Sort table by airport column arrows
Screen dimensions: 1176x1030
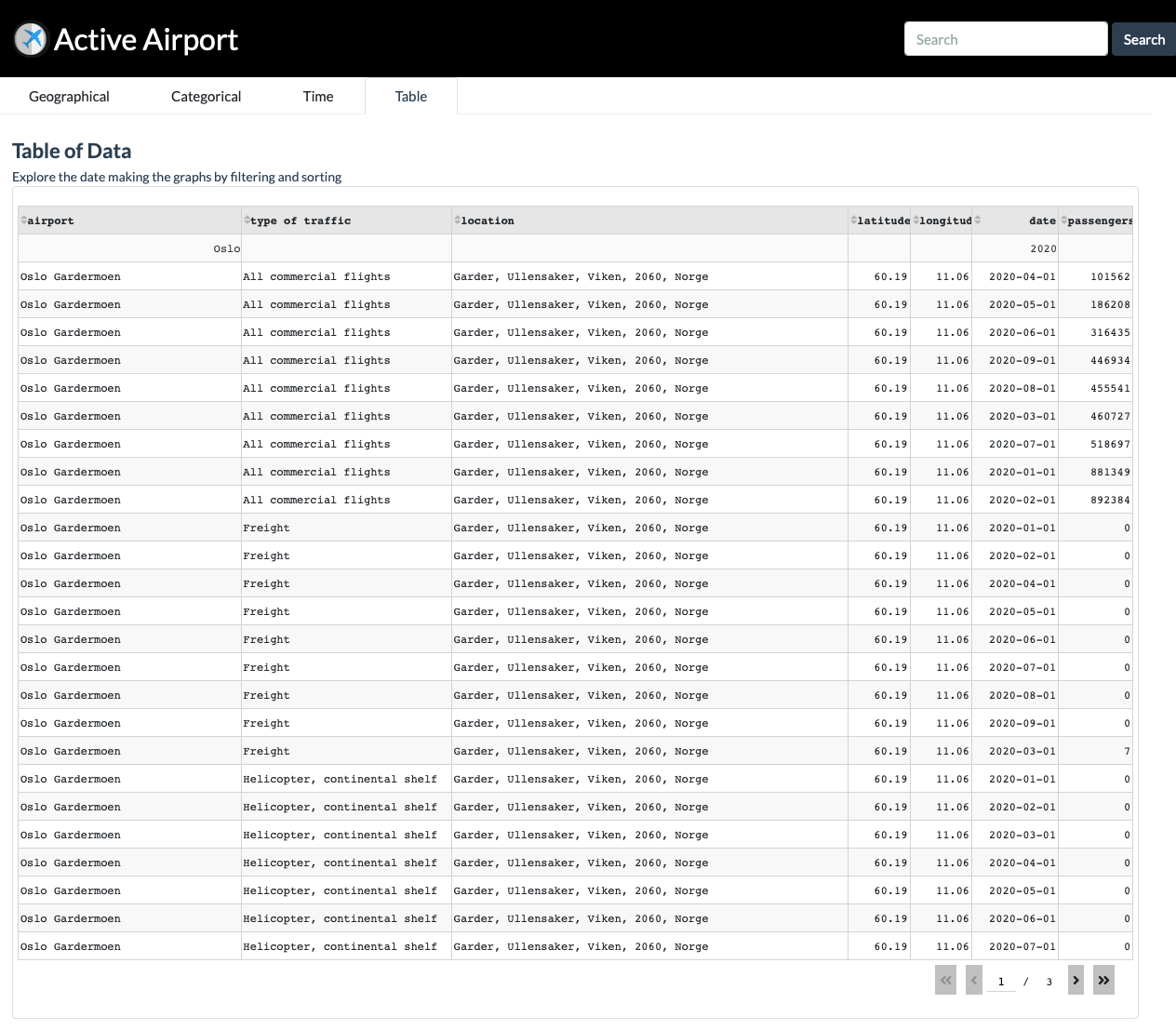point(24,221)
